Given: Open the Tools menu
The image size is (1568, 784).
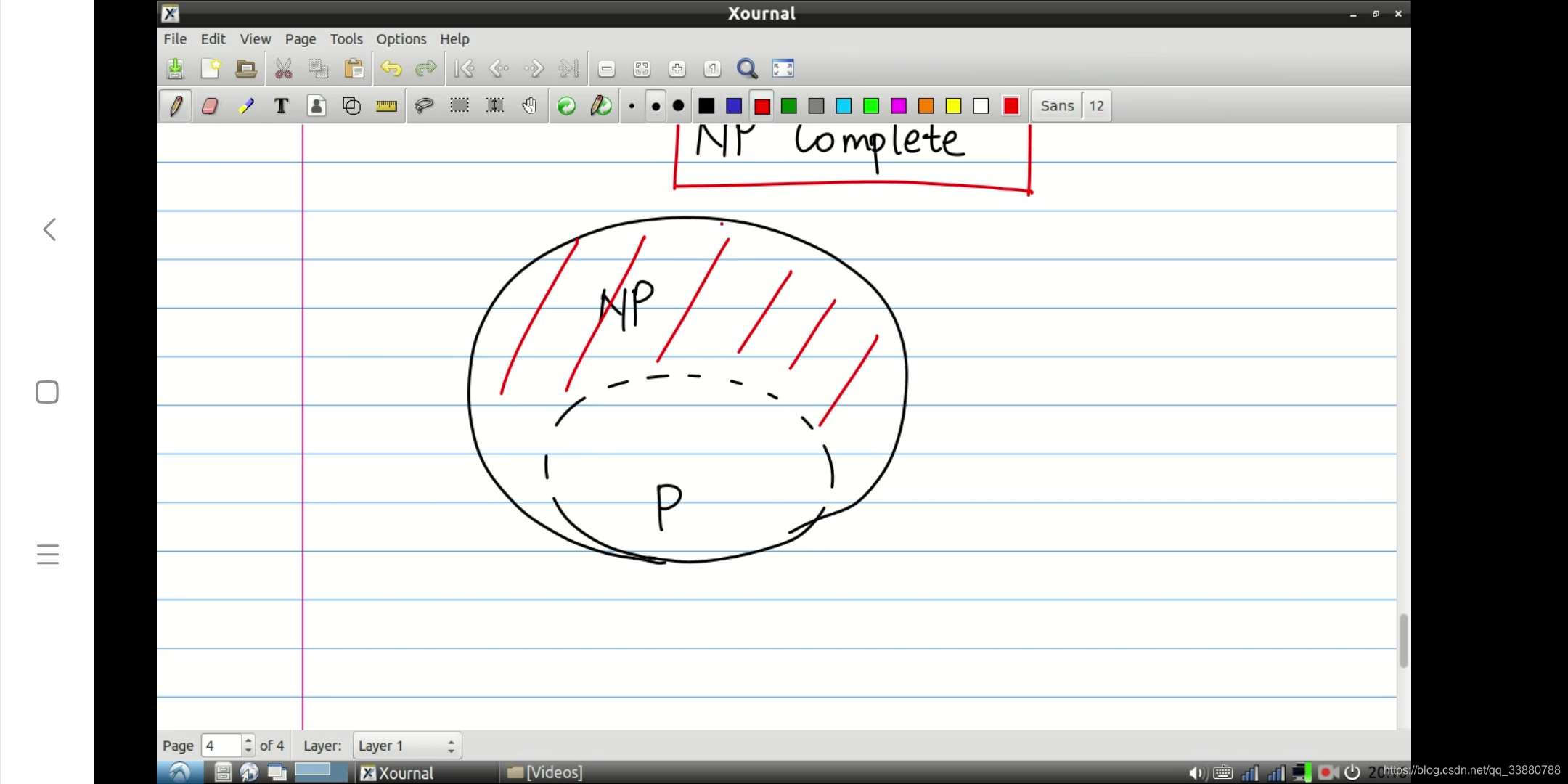Looking at the screenshot, I should pyautogui.click(x=346, y=39).
